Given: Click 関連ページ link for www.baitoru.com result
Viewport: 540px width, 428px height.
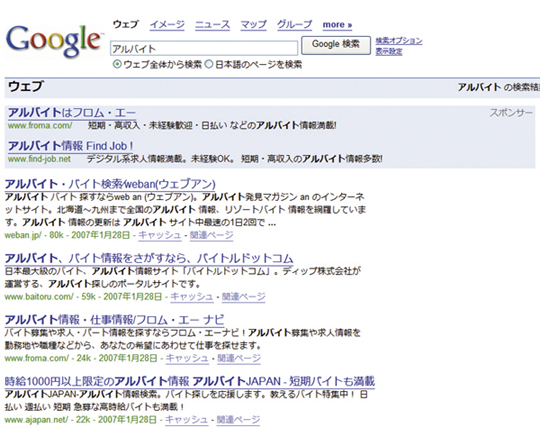Looking at the screenshot, I should click(x=243, y=297).
